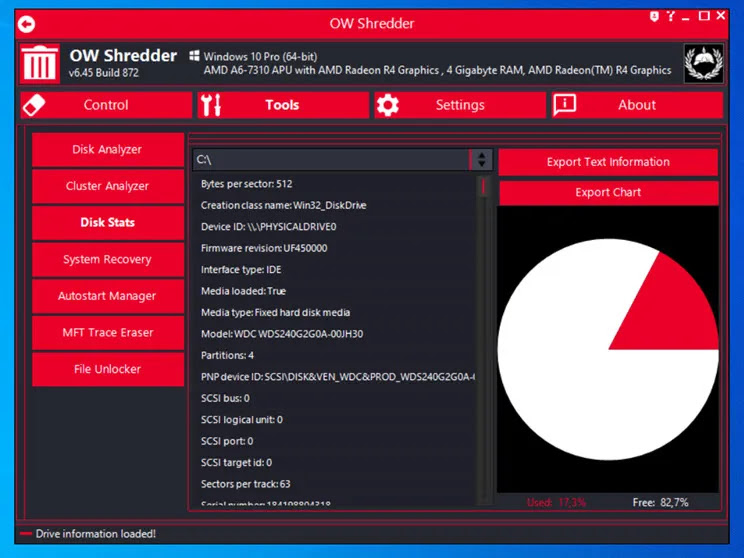This screenshot has width=744, height=558.
Task: Select the 'SCSI logical unit: 0' row
Action: pyautogui.click(x=335, y=420)
